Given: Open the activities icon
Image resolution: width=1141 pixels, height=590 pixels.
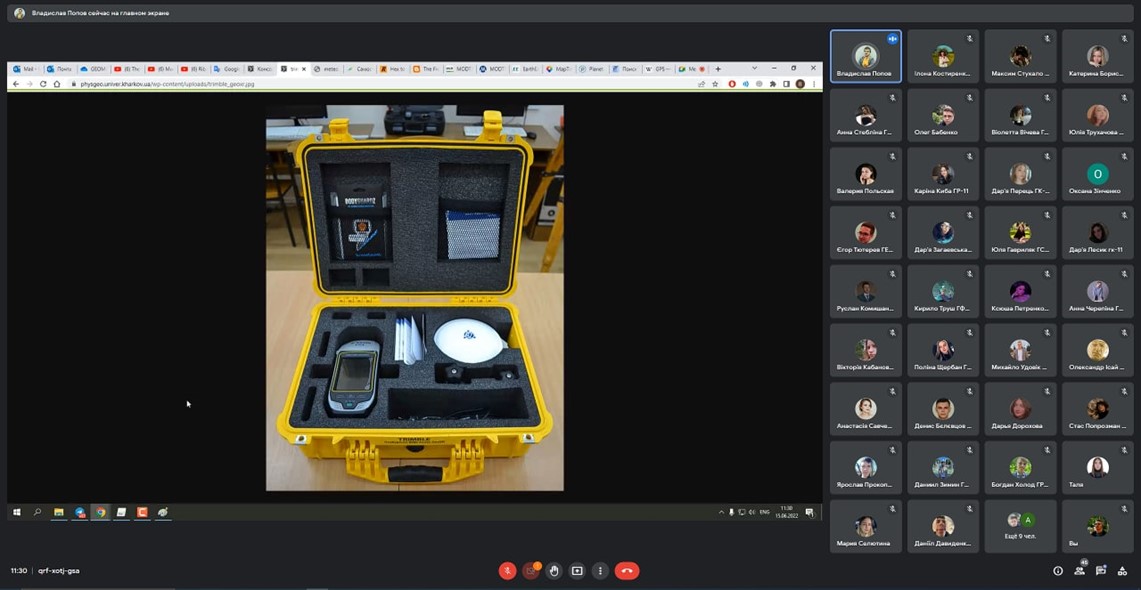Looking at the screenshot, I should pos(1122,571).
